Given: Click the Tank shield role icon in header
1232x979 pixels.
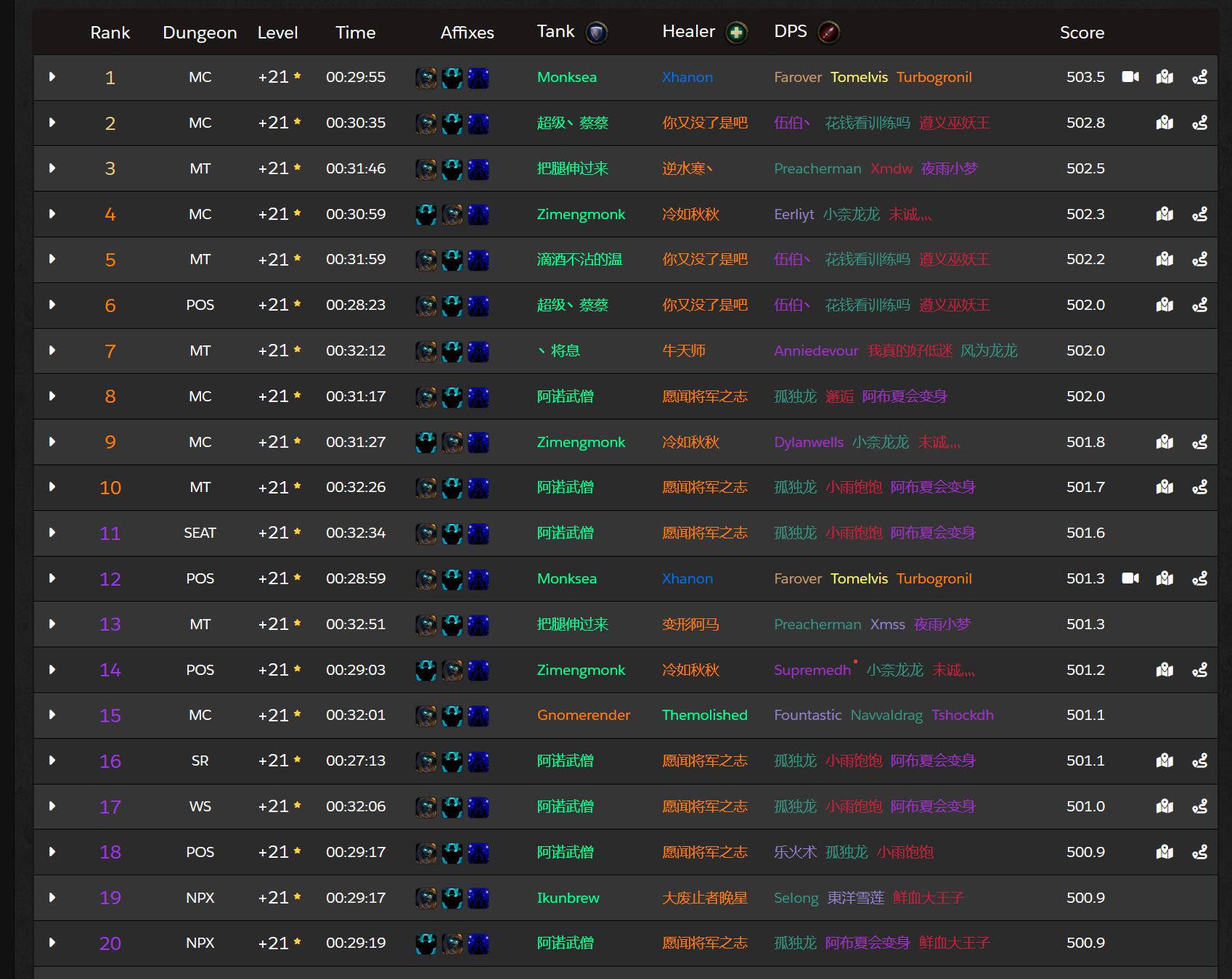Looking at the screenshot, I should point(597,33).
